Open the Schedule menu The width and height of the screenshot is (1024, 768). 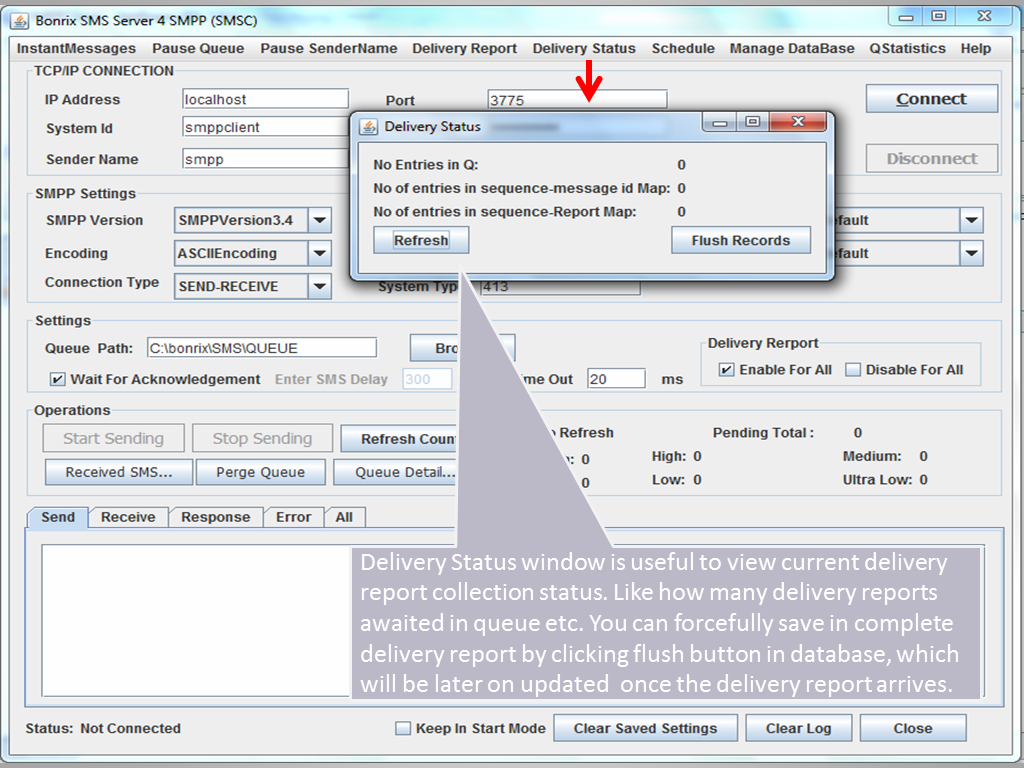(x=683, y=48)
